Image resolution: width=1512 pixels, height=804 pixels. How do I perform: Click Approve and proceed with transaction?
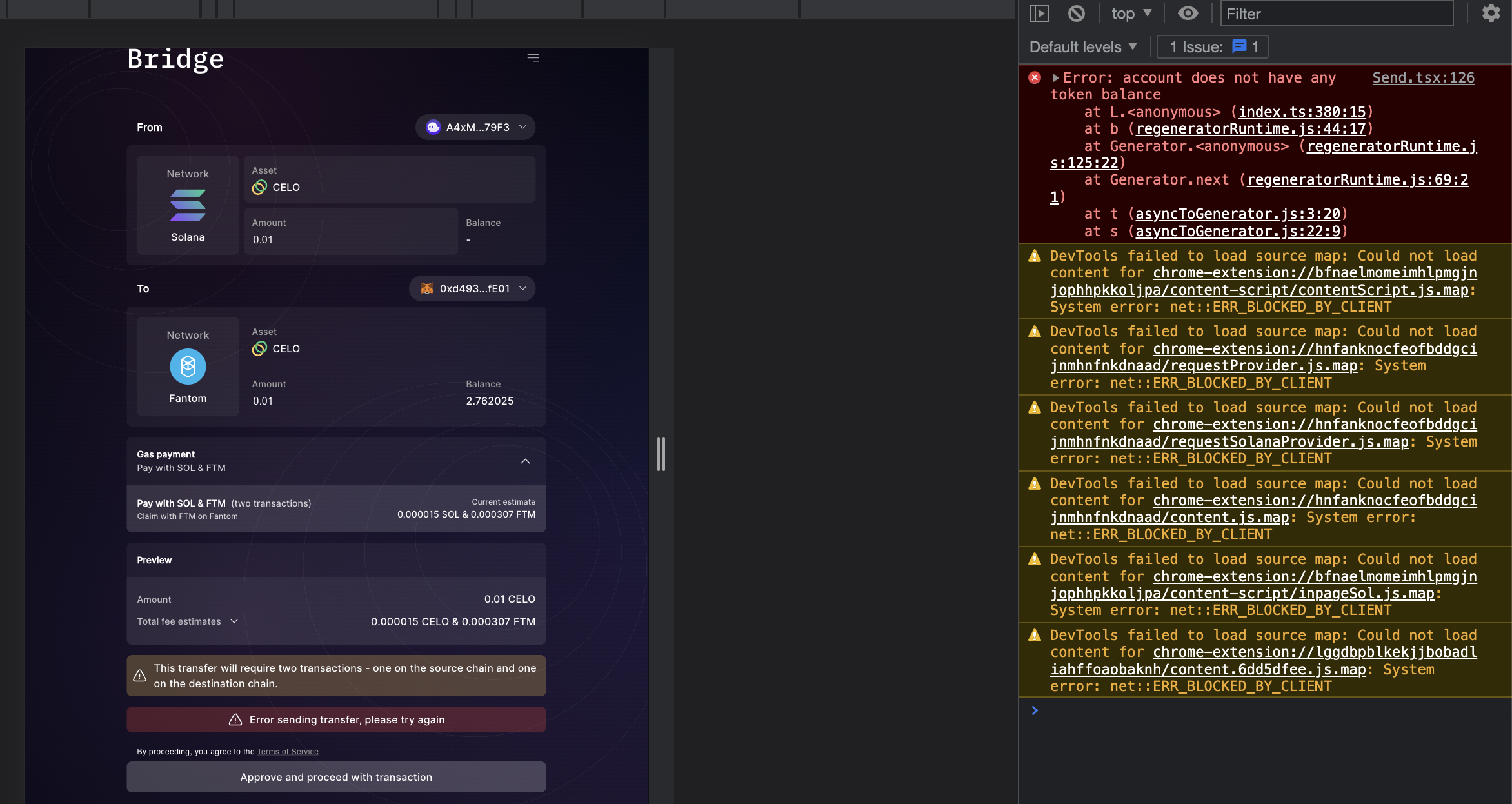click(336, 777)
